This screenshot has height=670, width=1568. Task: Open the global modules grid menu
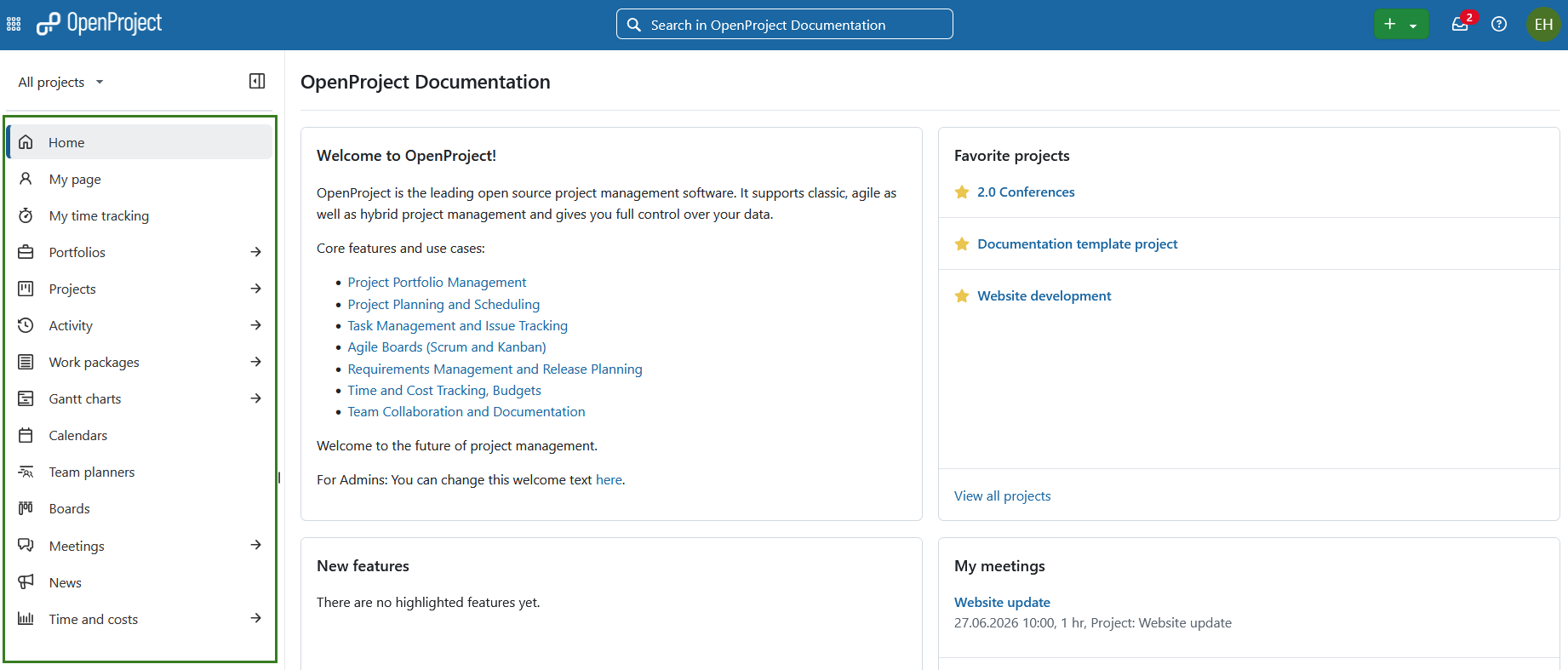pos(14,25)
